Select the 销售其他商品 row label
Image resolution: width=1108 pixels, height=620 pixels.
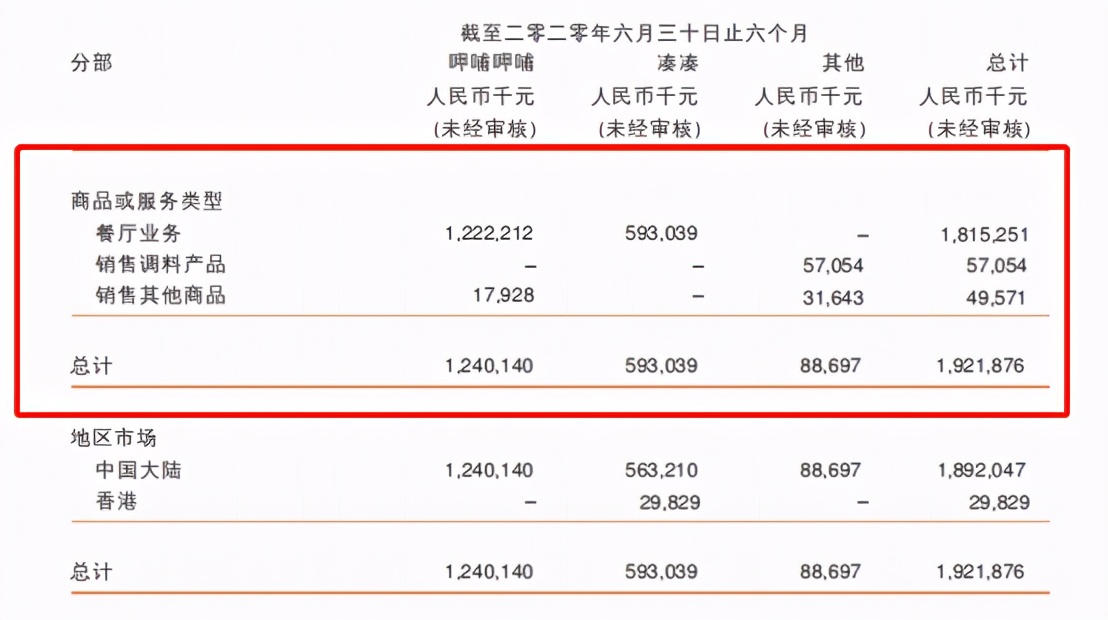[161, 296]
